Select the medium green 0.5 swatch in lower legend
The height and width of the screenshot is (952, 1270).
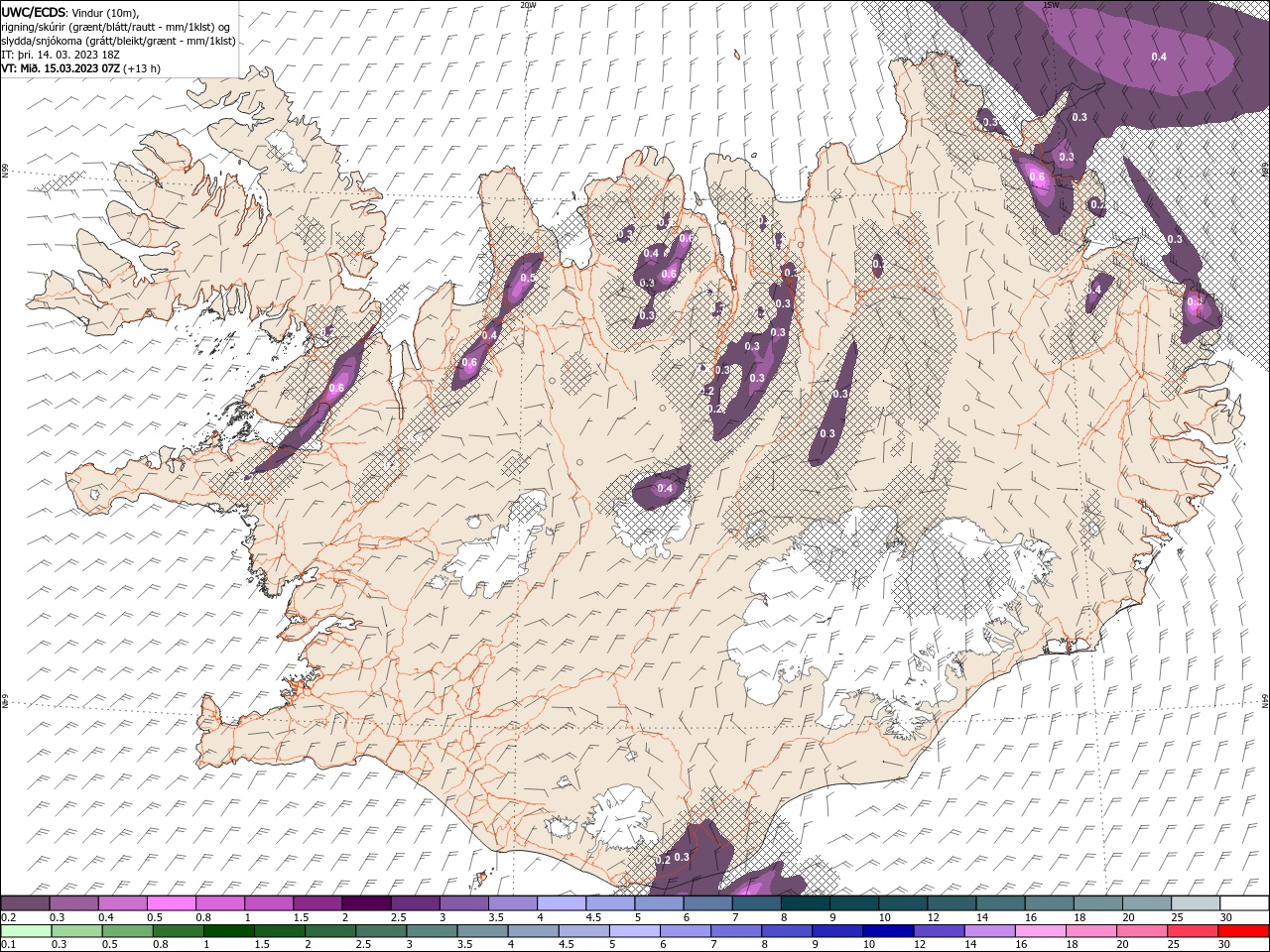[x=128, y=931]
